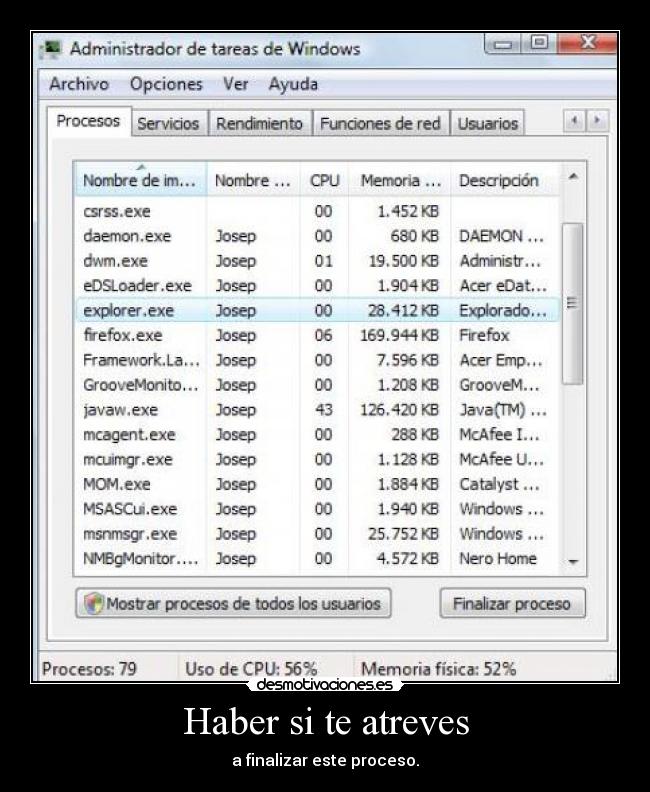The image size is (650, 792).
Task: Click the shield icon on Mostrar procesos button
Action: tap(94, 604)
